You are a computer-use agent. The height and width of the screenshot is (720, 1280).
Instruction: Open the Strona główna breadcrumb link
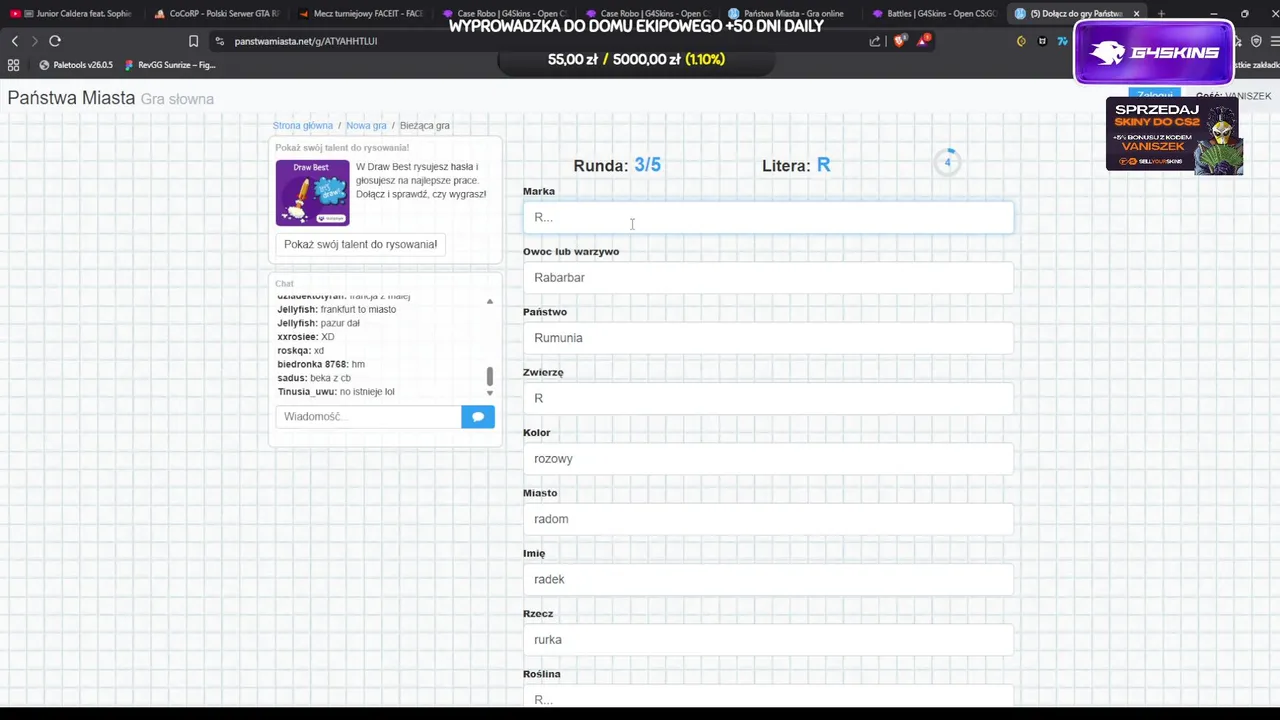pyautogui.click(x=303, y=126)
